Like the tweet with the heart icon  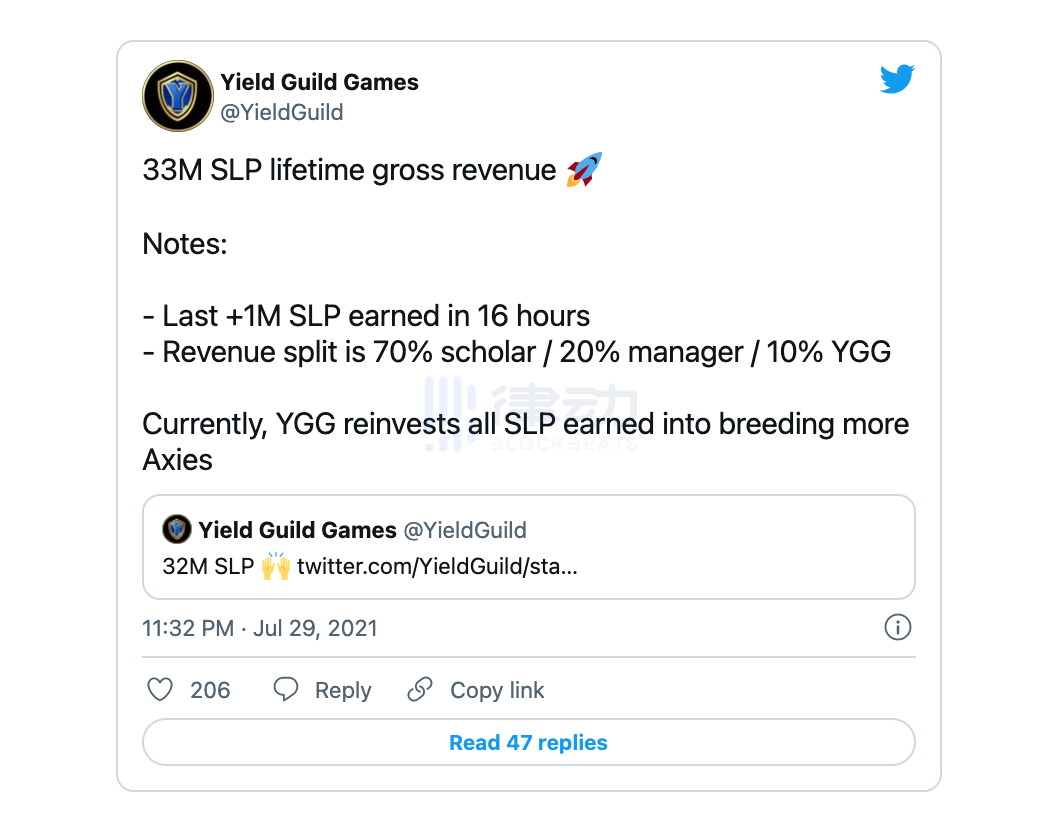[160, 689]
